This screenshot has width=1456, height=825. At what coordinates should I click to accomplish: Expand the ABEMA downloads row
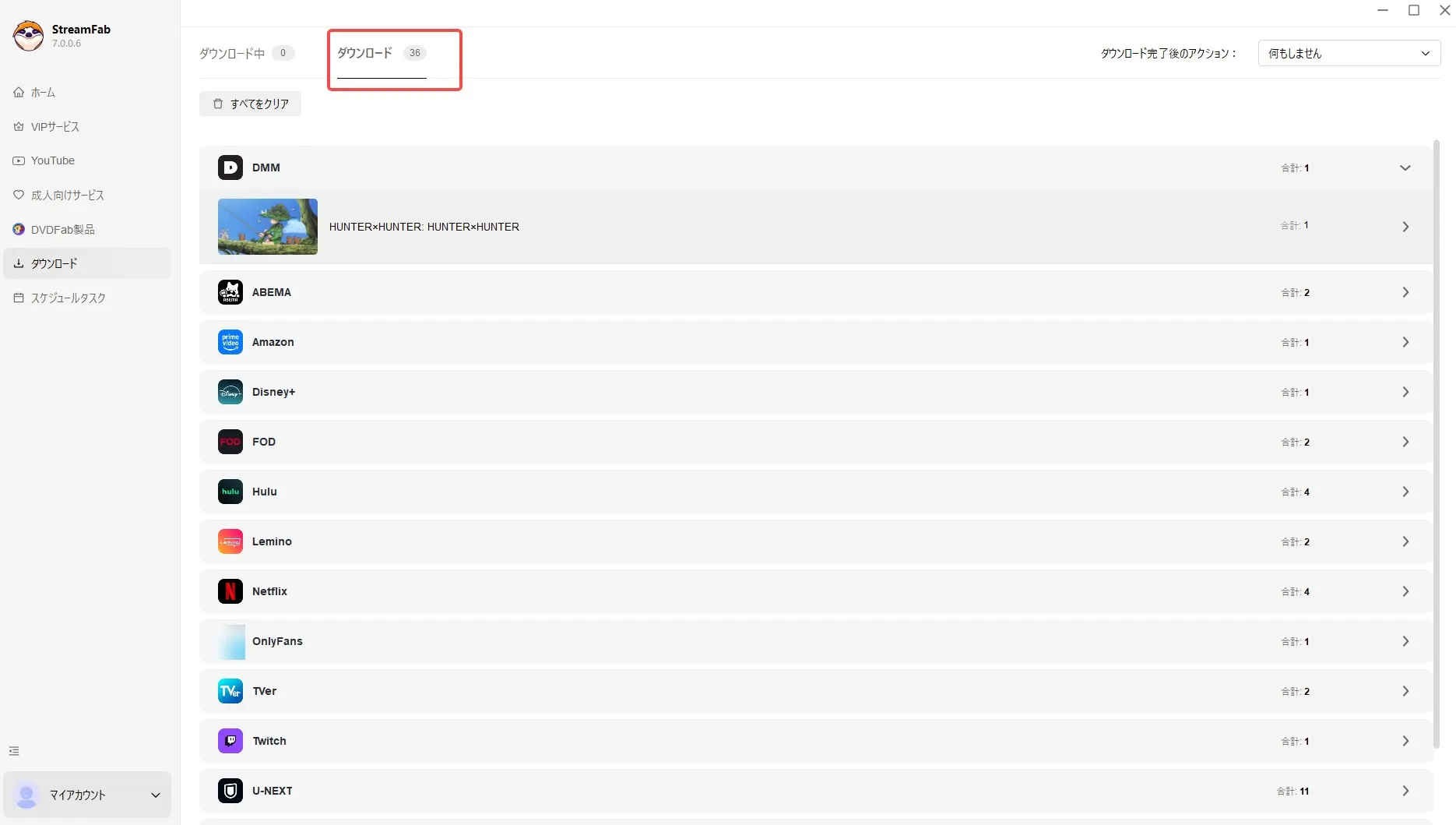tap(1405, 292)
